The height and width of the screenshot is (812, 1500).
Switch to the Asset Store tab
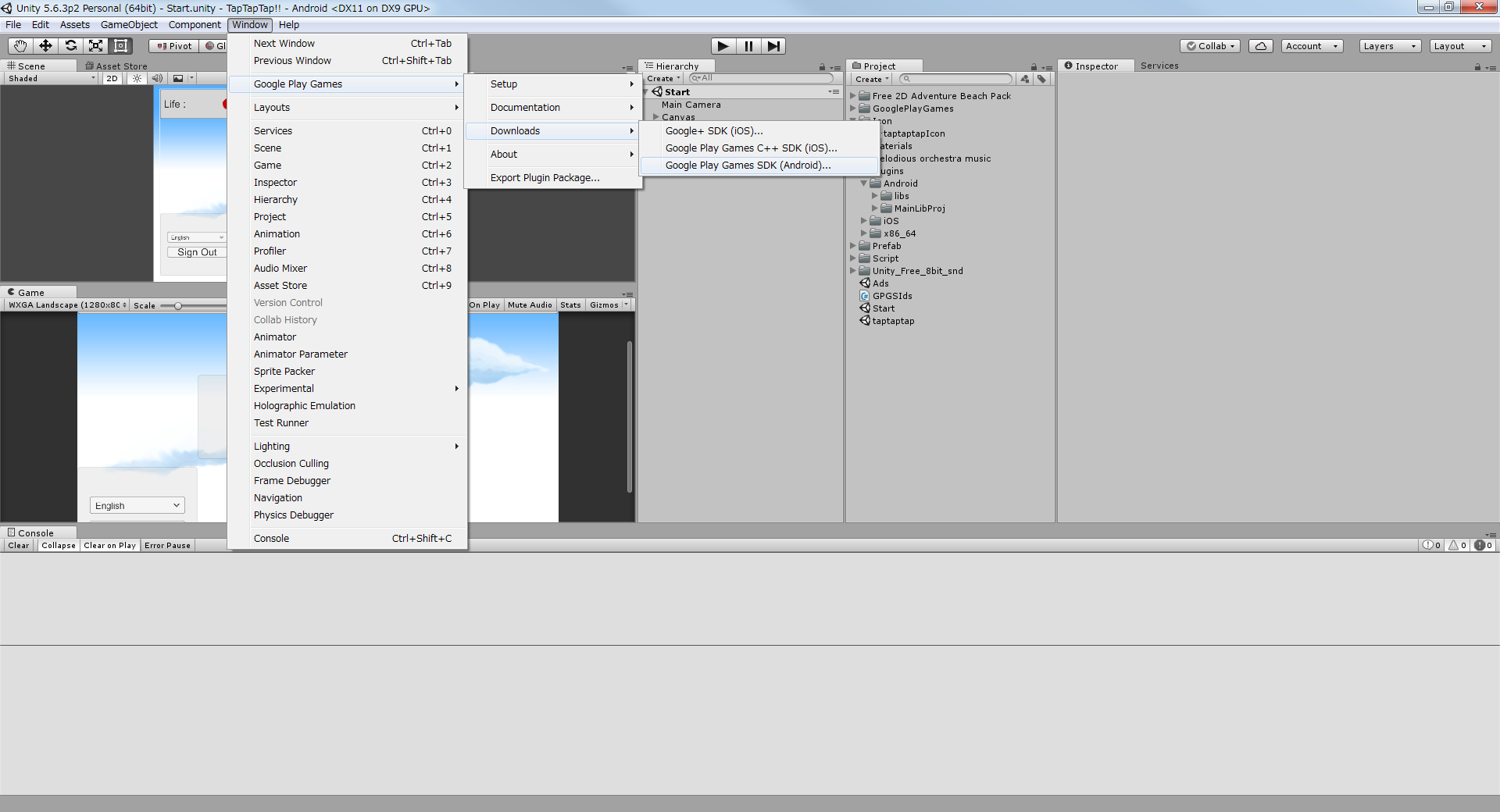[116, 66]
